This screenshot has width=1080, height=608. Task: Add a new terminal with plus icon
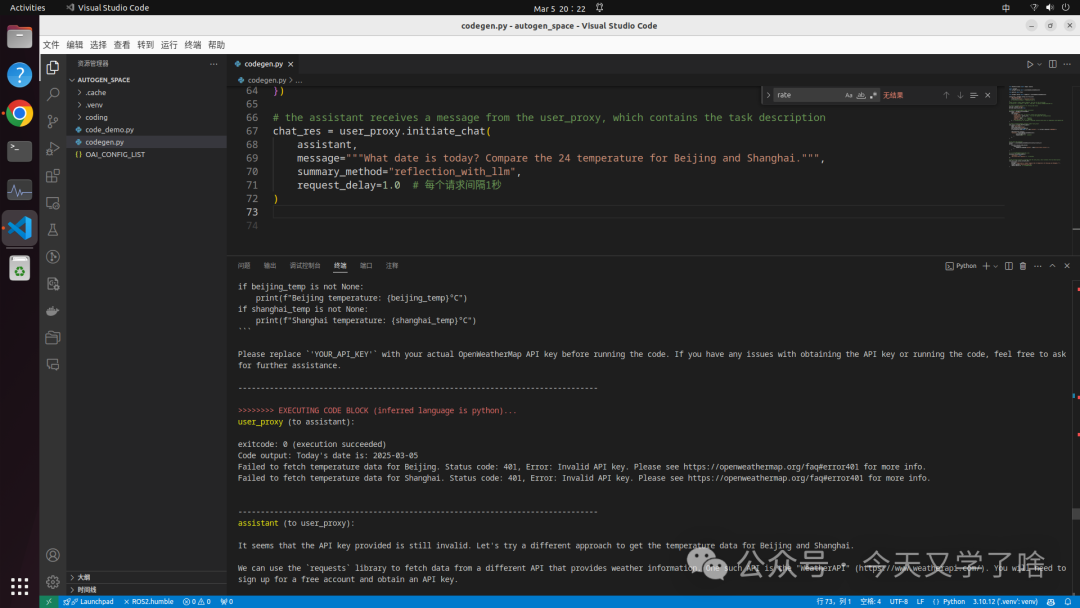986,266
